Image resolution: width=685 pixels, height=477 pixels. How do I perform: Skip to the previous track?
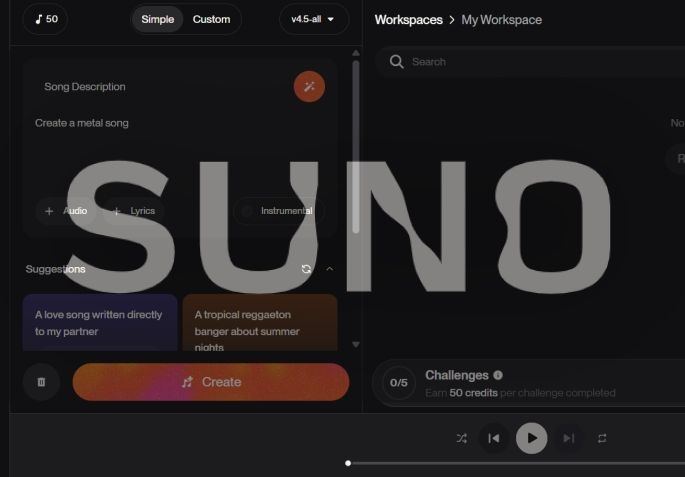494,438
